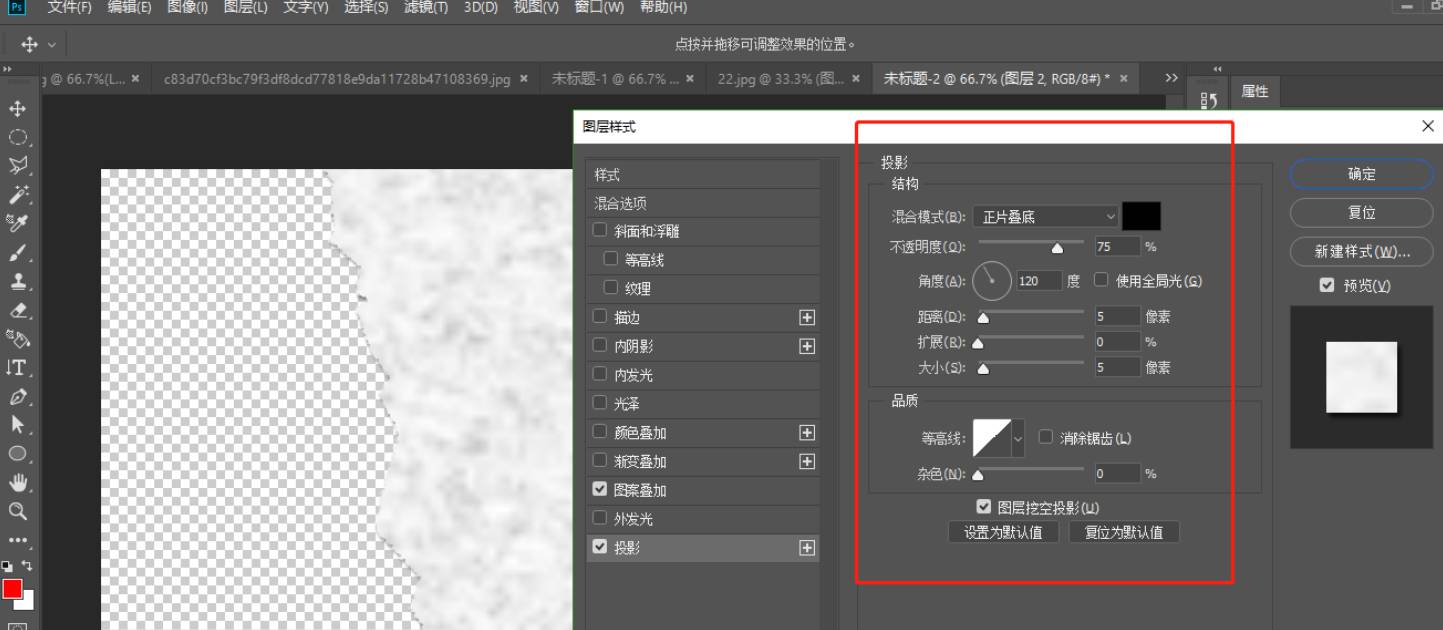This screenshot has height=630, width=1443.
Task: Open the collapsed panel icon beside 属性
Action: [x=1208, y=100]
